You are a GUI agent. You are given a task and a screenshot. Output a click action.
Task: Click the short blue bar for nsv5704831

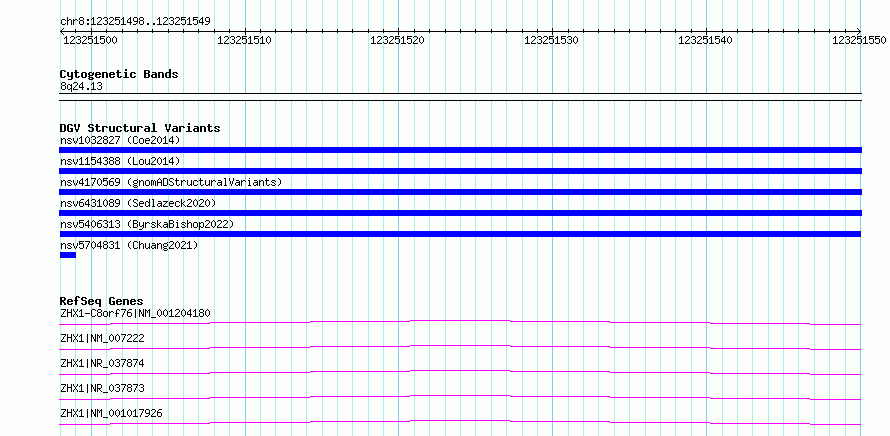(x=68, y=255)
